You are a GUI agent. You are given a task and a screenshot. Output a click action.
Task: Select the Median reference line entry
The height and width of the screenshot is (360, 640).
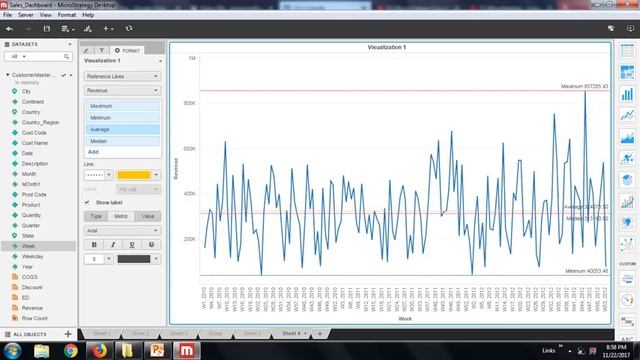pos(123,141)
